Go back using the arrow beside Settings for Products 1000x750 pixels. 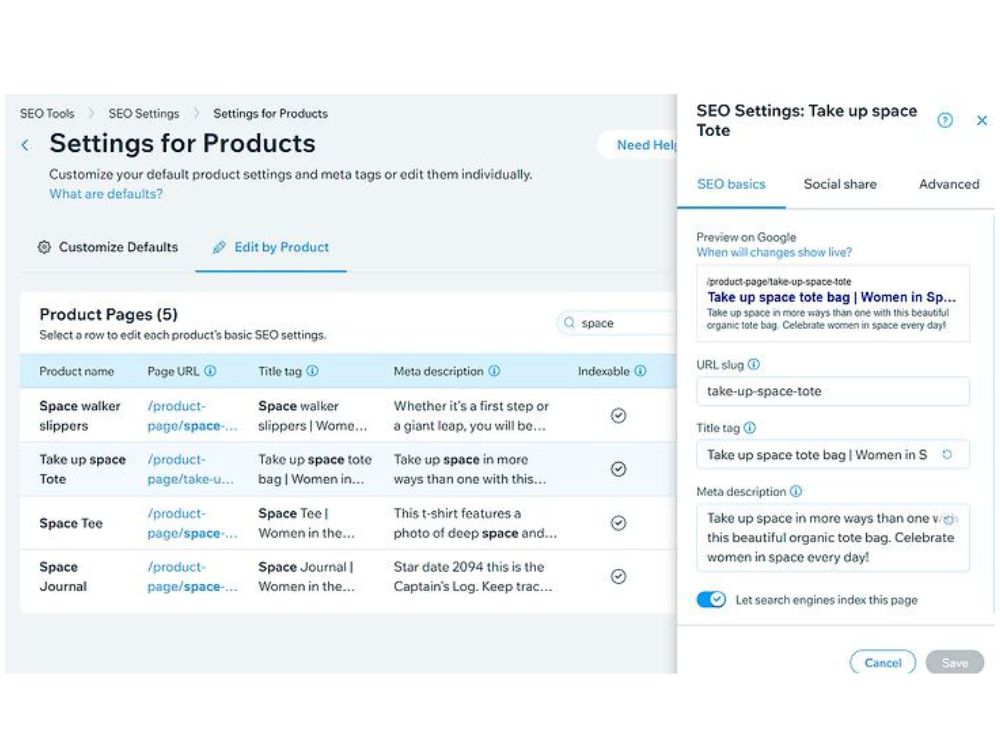pos(25,145)
